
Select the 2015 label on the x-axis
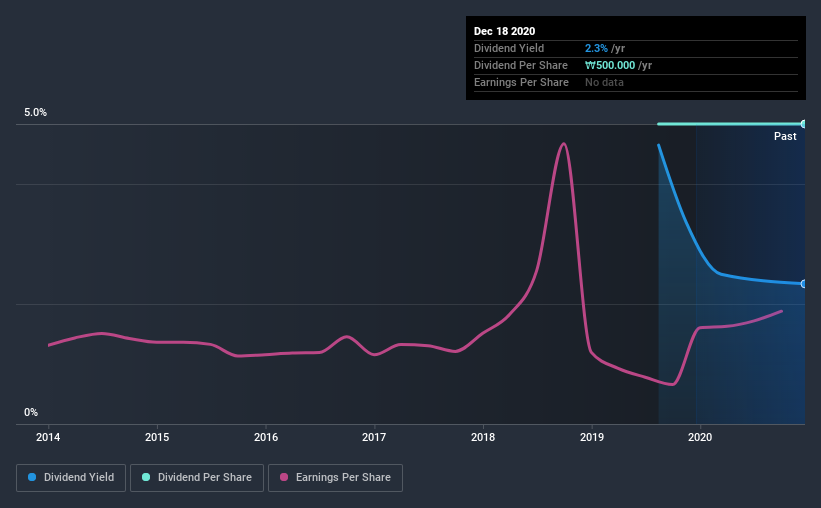click(157, 437)
